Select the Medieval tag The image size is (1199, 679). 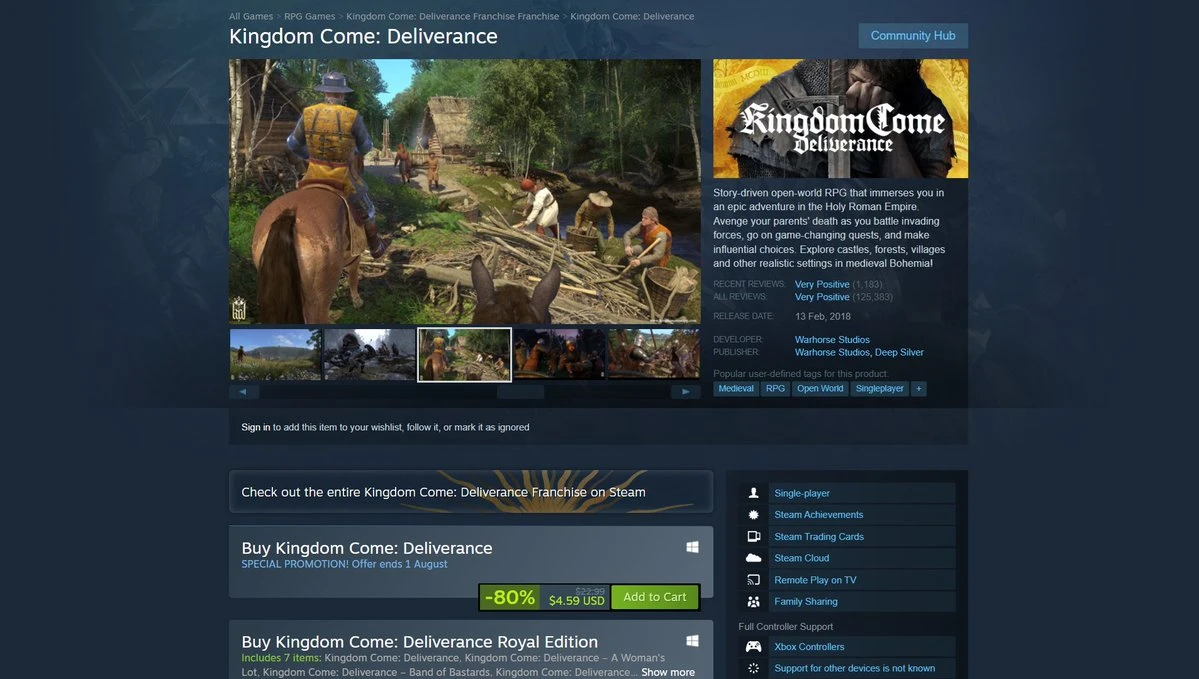pyautogui.click(x=736, y=388)
